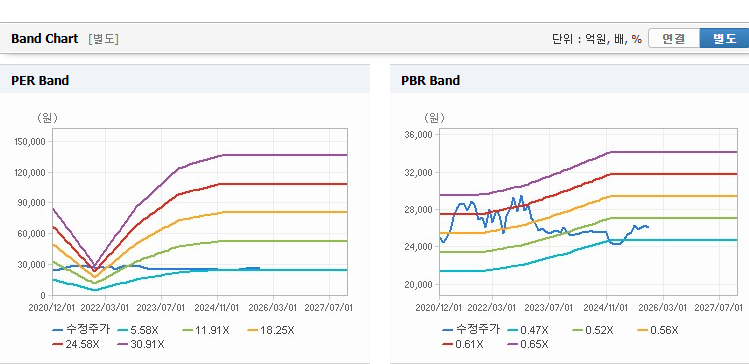749x364 pixels.
Task: Select the 별도 toggle button
Action: coord(724,39)
